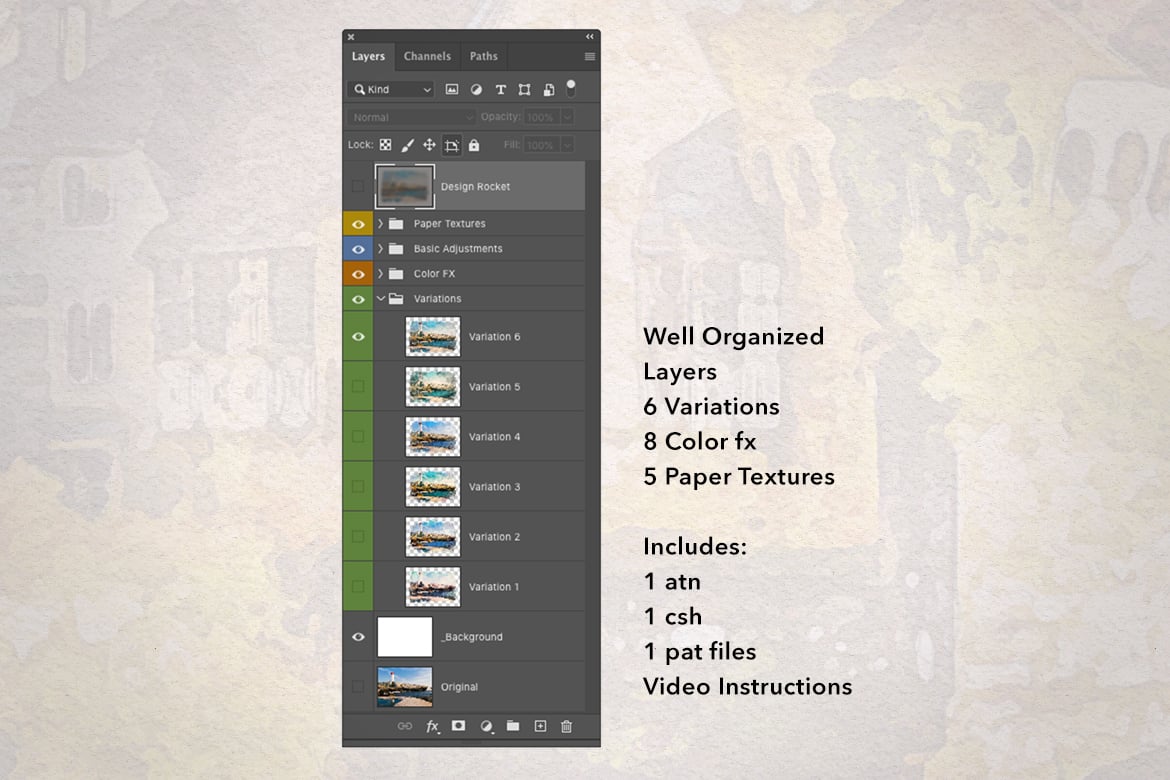Image resolution: width=1170 pixels, height=780 pixels.
Task: Add a layer style fx icon
Action: pos(432,726)
